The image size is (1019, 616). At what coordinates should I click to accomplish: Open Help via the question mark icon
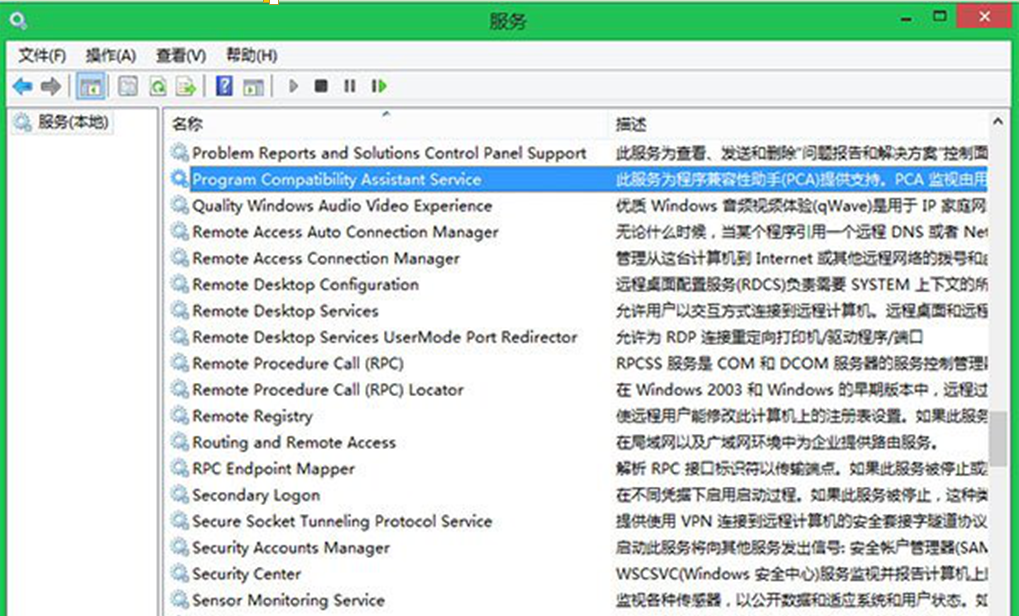coord(225,87)
